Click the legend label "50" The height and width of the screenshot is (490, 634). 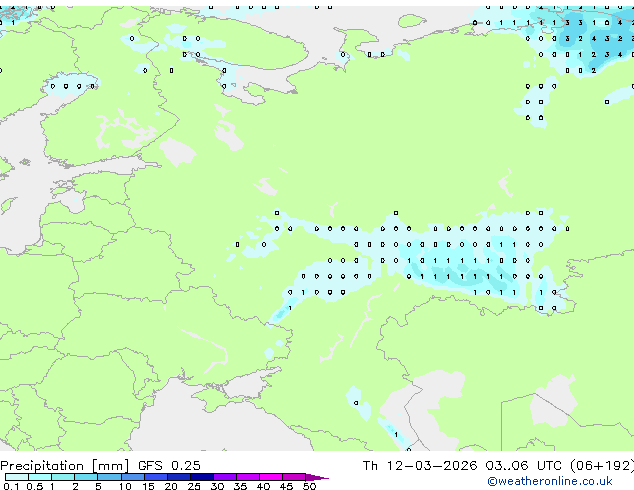tap(309, 486)
